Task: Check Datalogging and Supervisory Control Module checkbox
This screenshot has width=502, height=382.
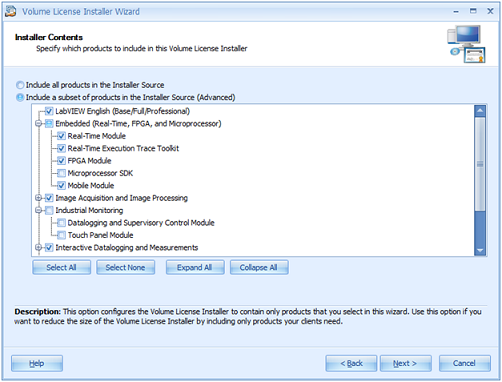Action: (x=61, y=223)
